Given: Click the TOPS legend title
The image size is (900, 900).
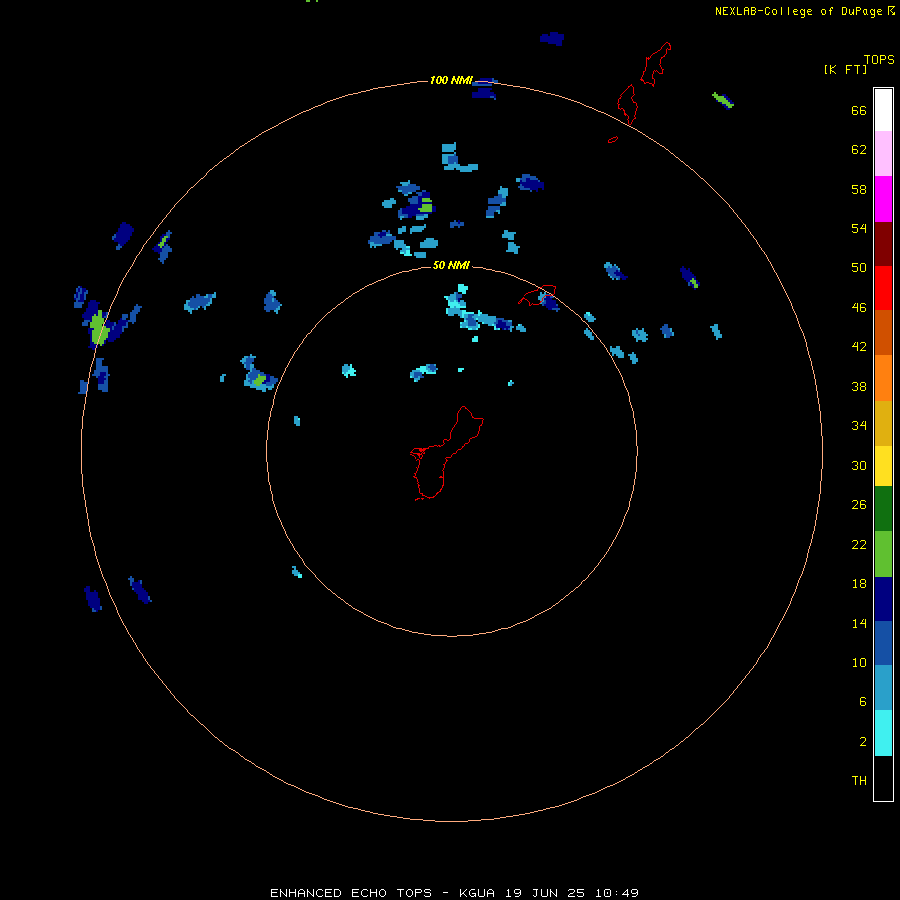Looking at the screenshot, I should 879,59.
